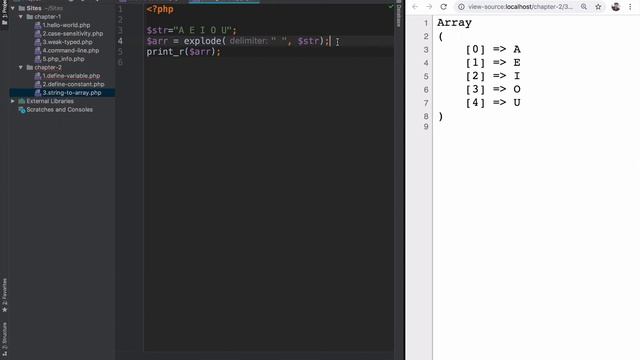
Task: Select 3.string-to-array.php in project tree
Action: pyautogui.click(x=72, y=93)
